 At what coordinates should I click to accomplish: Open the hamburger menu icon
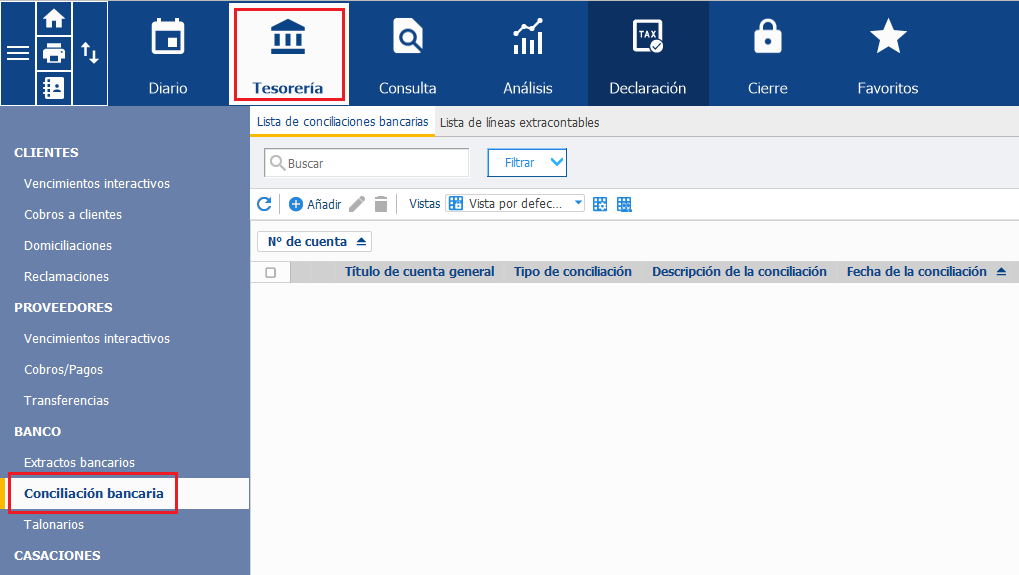(18, 53)
